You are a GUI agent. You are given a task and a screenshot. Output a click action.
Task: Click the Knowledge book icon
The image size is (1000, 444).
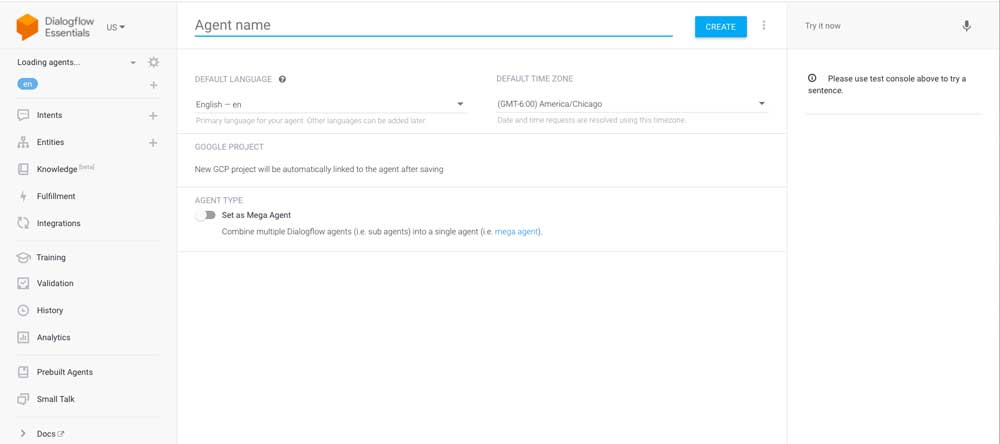pos(23,169)
